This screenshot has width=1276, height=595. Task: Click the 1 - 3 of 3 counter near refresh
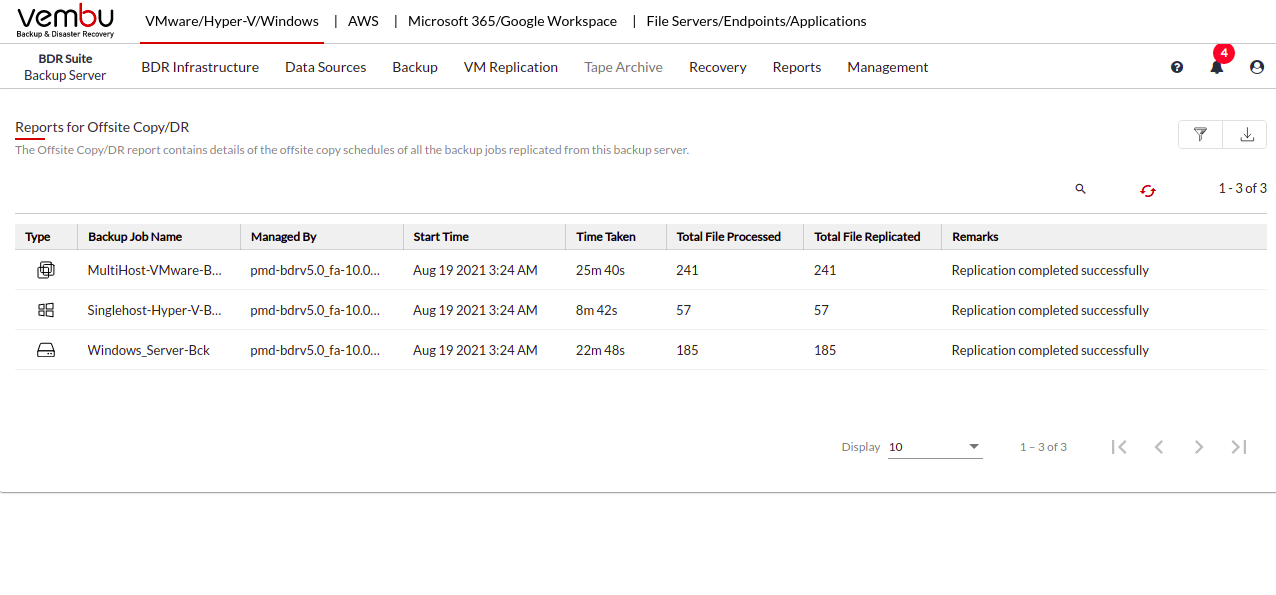1242,188
